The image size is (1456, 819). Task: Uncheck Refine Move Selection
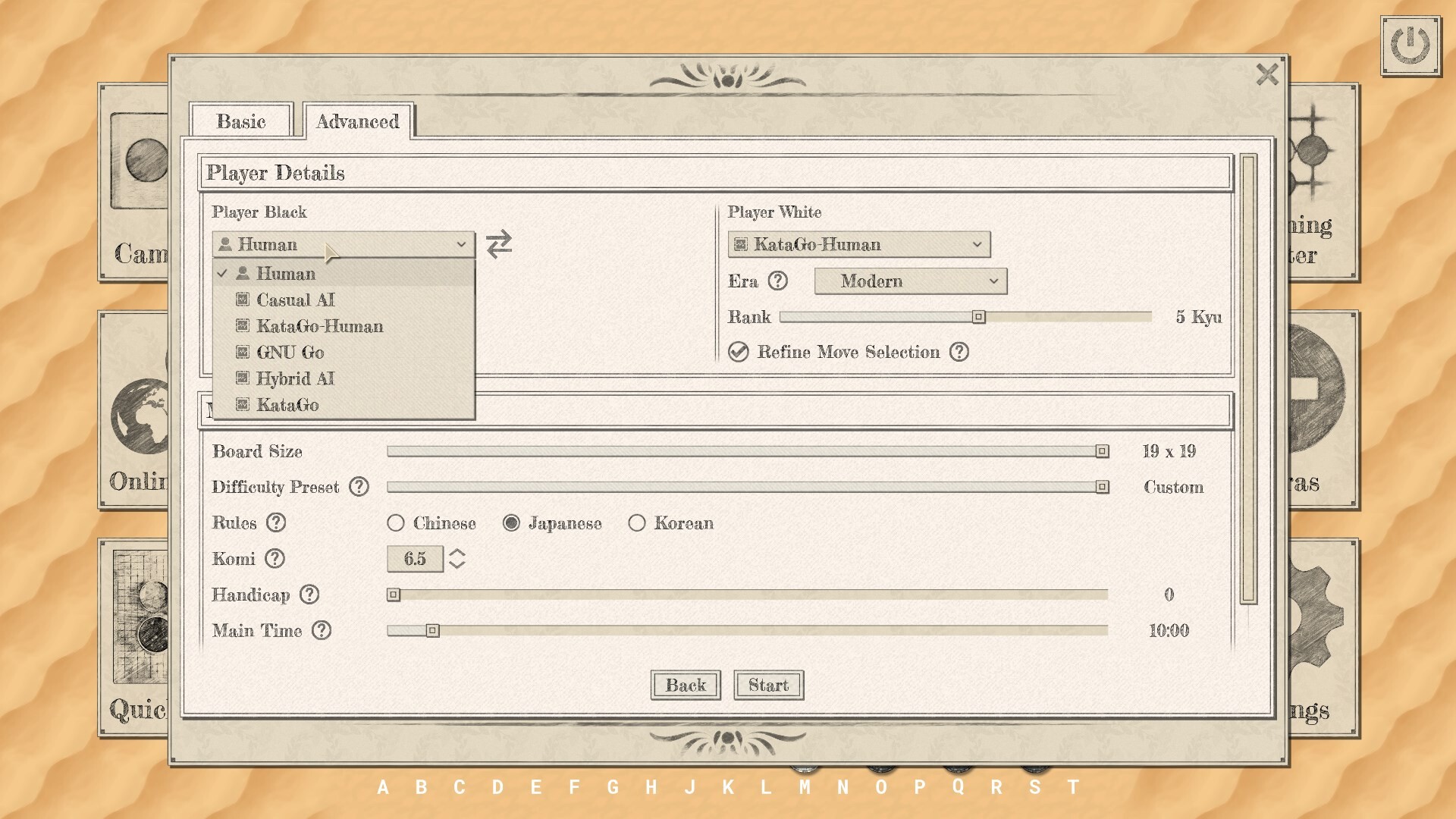point(739,352)
